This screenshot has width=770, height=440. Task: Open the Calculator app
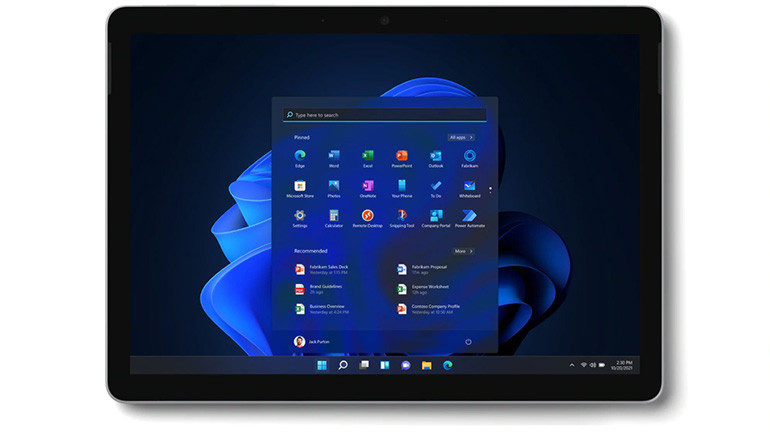tap(333, 216)
